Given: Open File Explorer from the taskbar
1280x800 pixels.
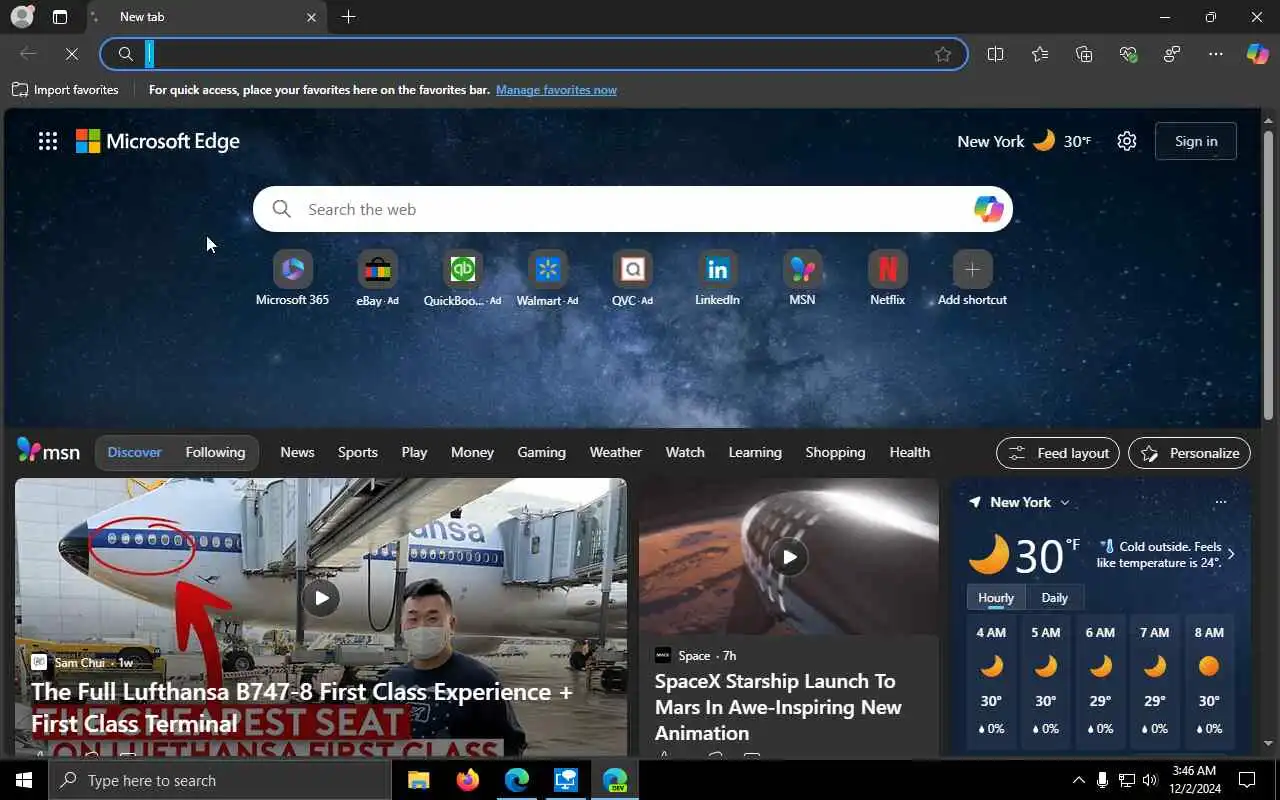Looking at the screenshot, I should coord(418,780).
